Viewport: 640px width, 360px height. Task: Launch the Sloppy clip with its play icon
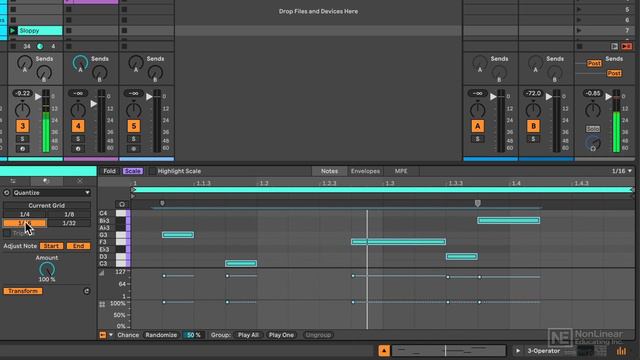tap(13, 31)
